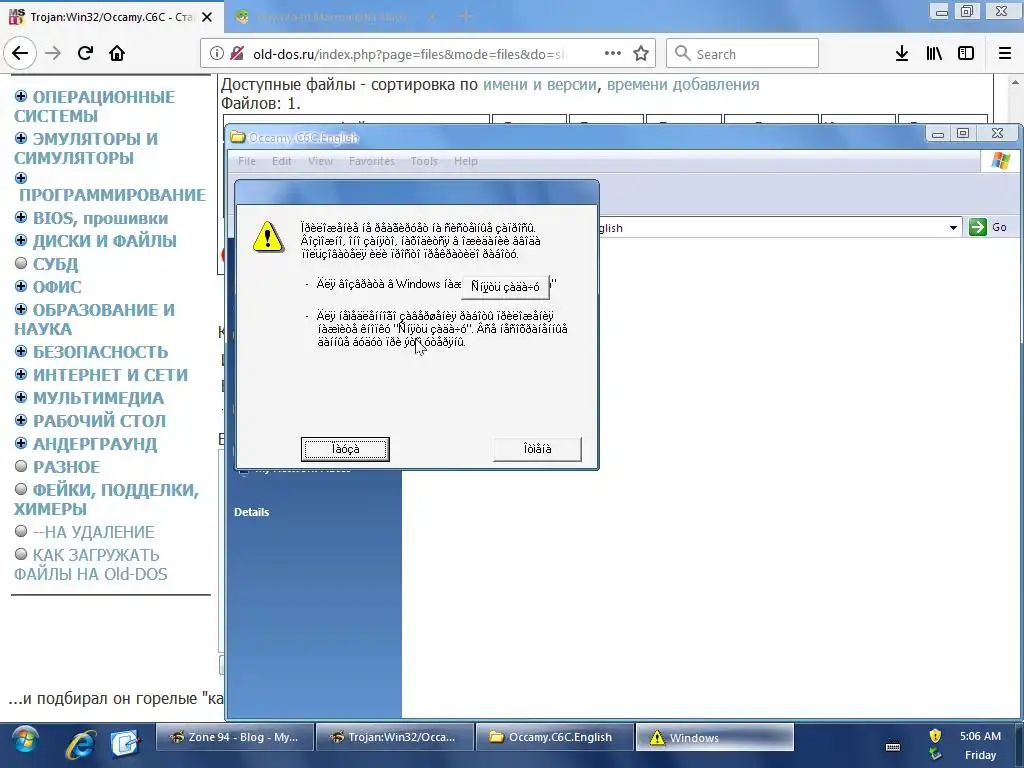
Task: Switch to Zone 94 - Blog taskbar window
Action: point(234,737)
